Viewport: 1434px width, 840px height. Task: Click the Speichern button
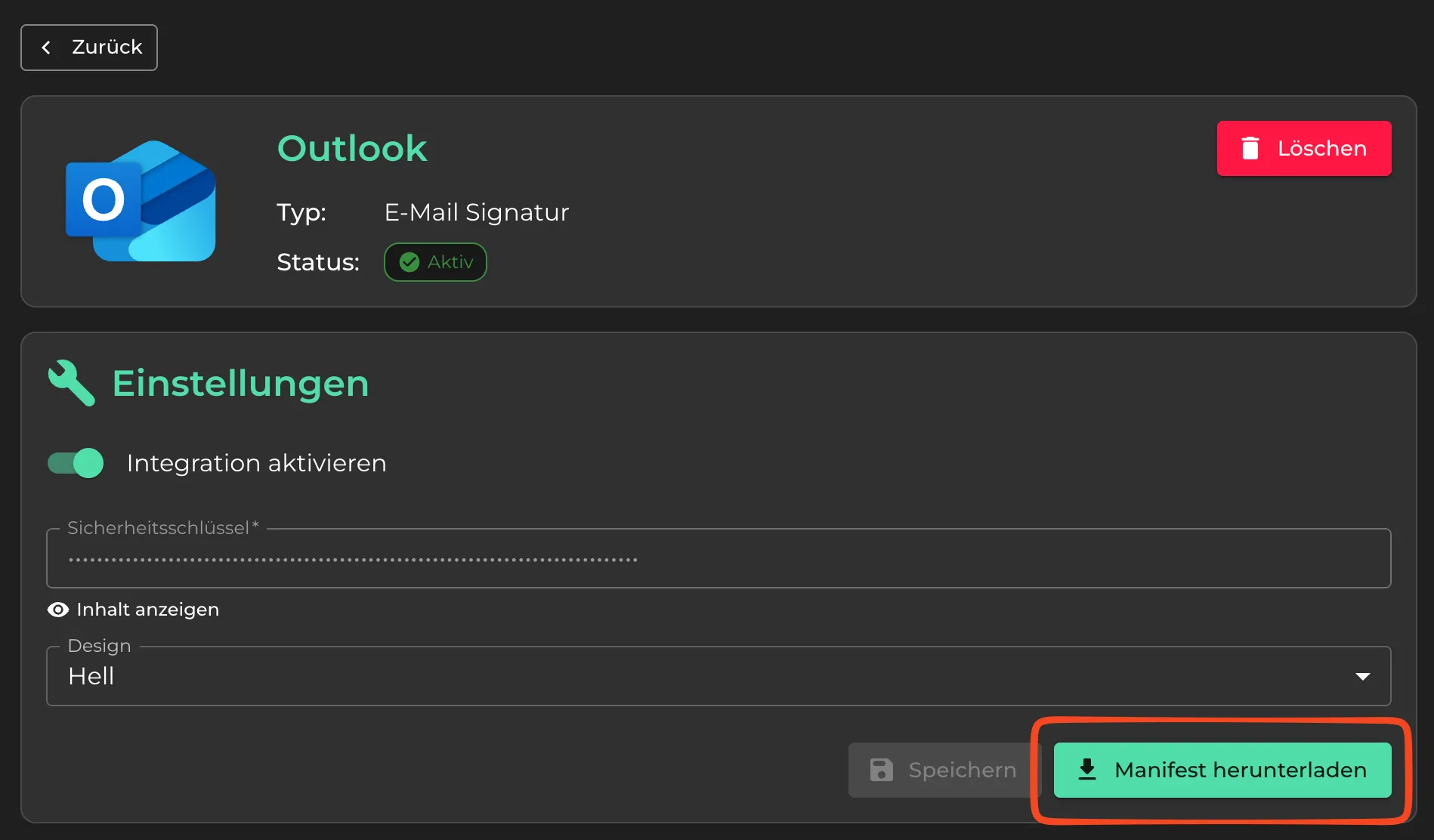pyautogui.click(x=944, y=770)
